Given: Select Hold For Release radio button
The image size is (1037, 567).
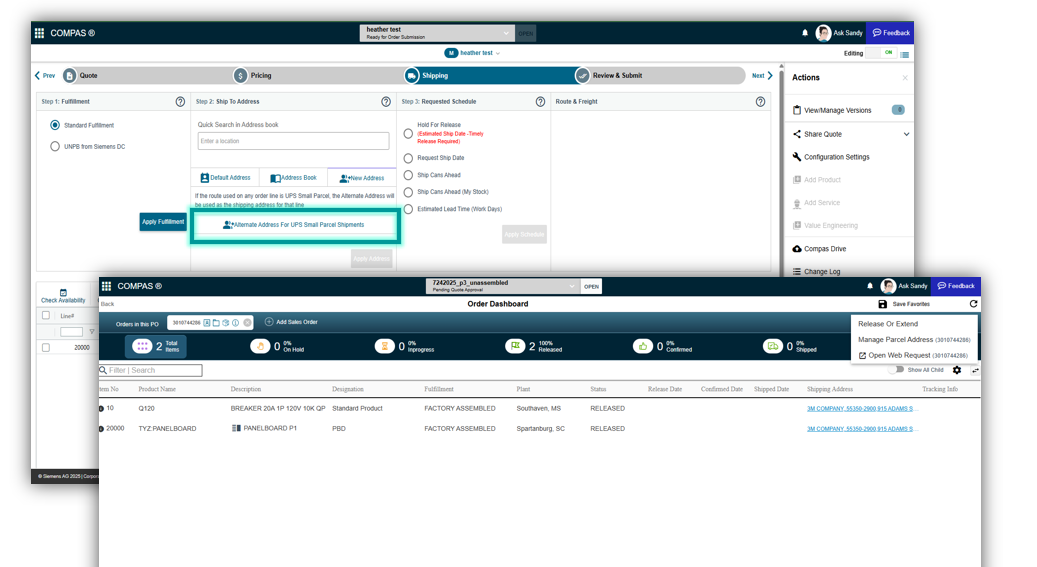Looking at the screenshot, I should tap(408, 133).
